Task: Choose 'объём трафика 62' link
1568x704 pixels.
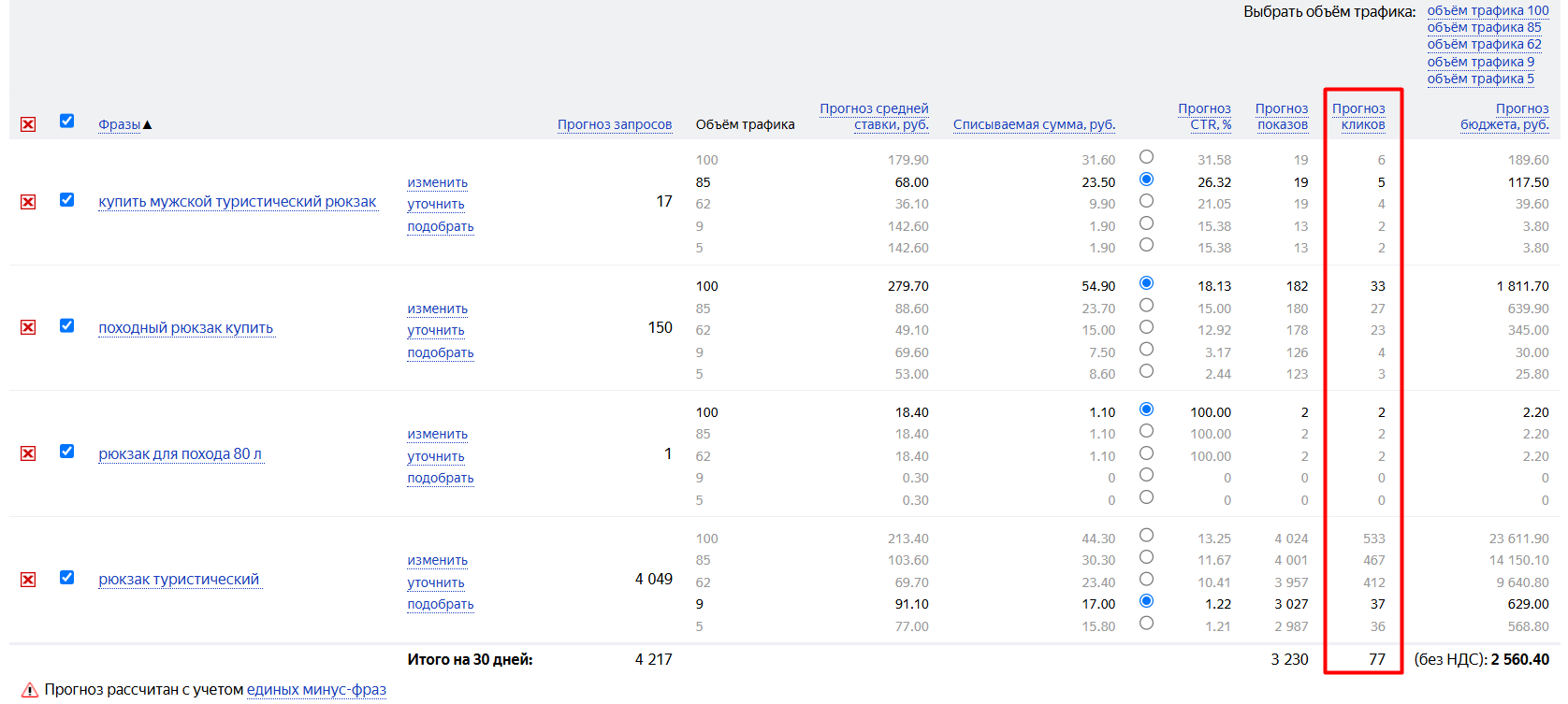Action: (x=1484, y=44)
